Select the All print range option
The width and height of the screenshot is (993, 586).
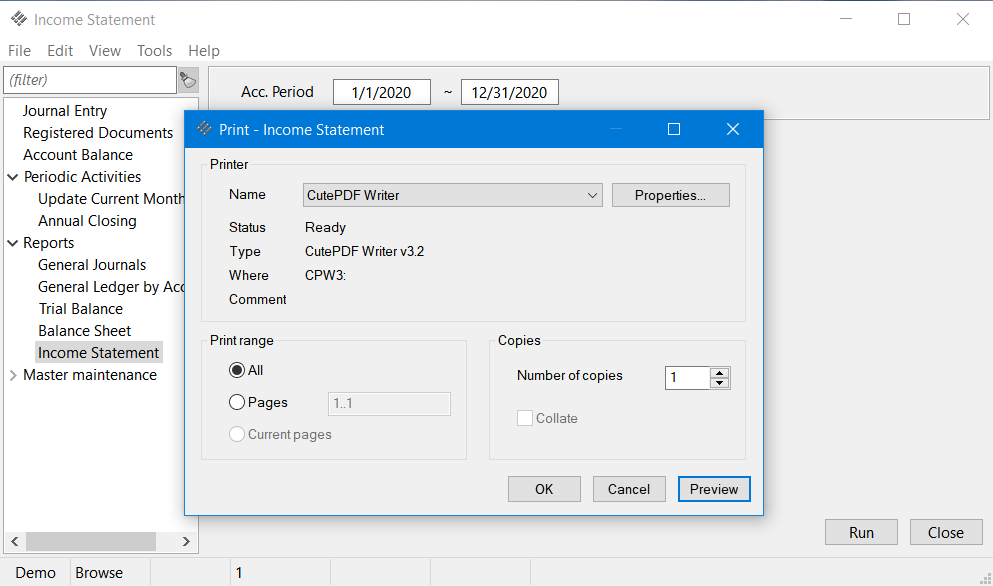(x=237, y=370)
